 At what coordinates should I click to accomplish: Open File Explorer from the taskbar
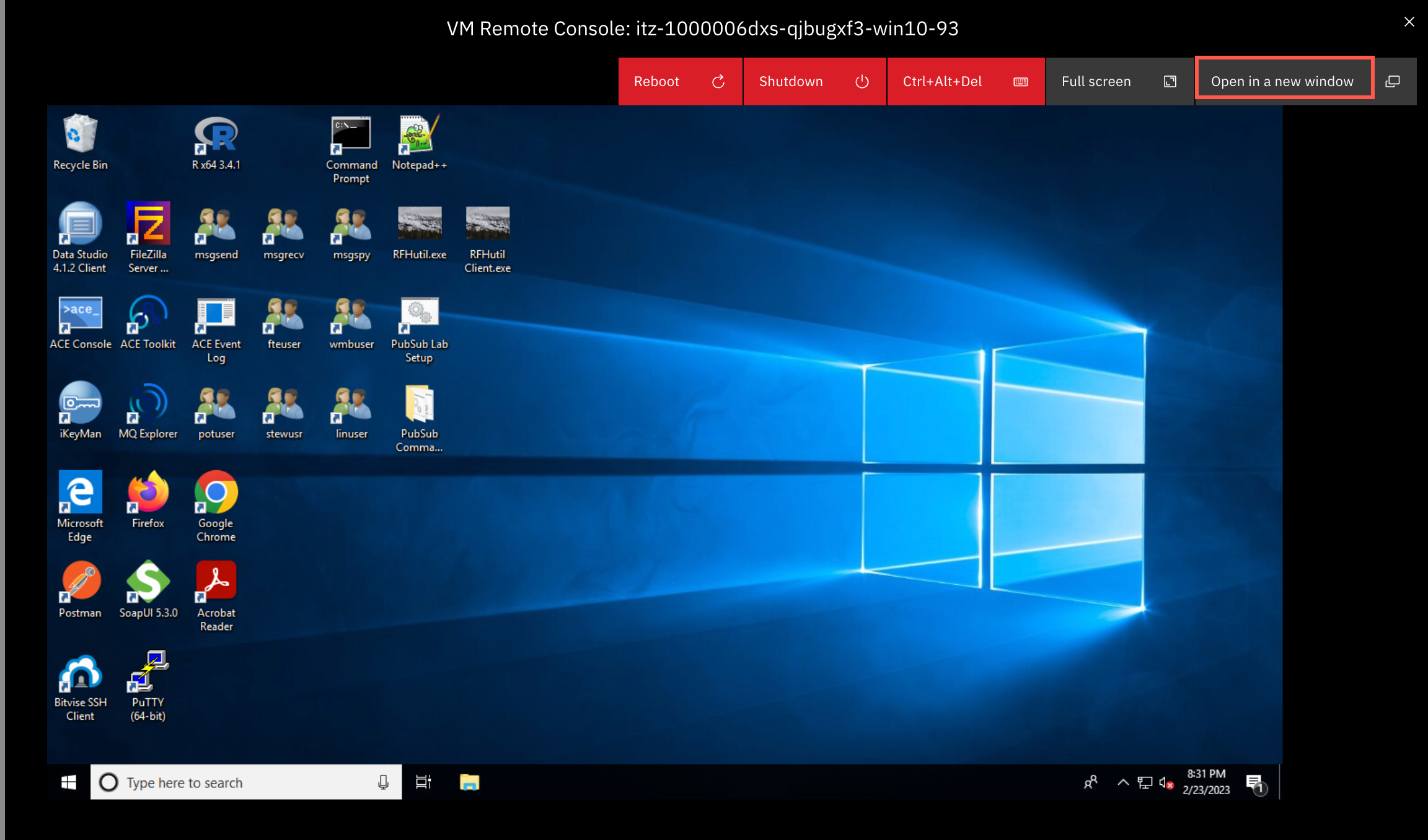click(469, 782)
